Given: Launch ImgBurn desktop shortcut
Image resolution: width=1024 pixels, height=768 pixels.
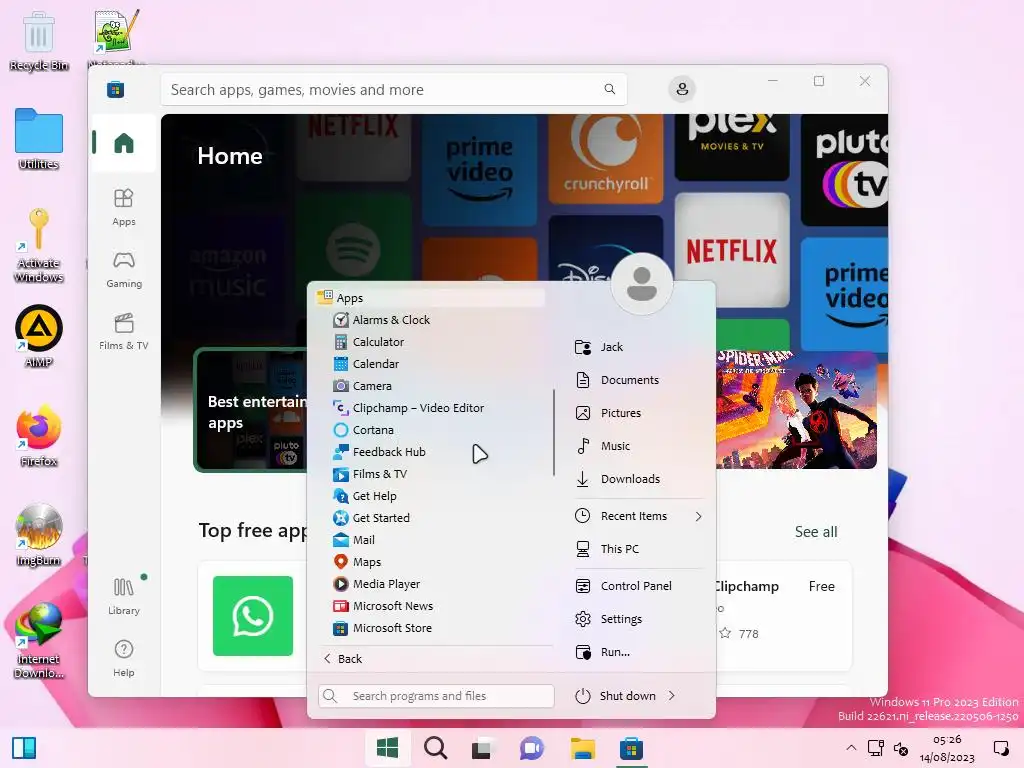Looking at the screenshot, I should [39, 535].
